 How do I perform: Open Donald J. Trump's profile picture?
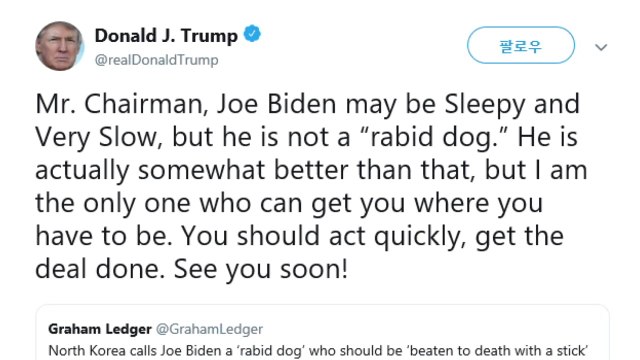click(x=60, y=46)
